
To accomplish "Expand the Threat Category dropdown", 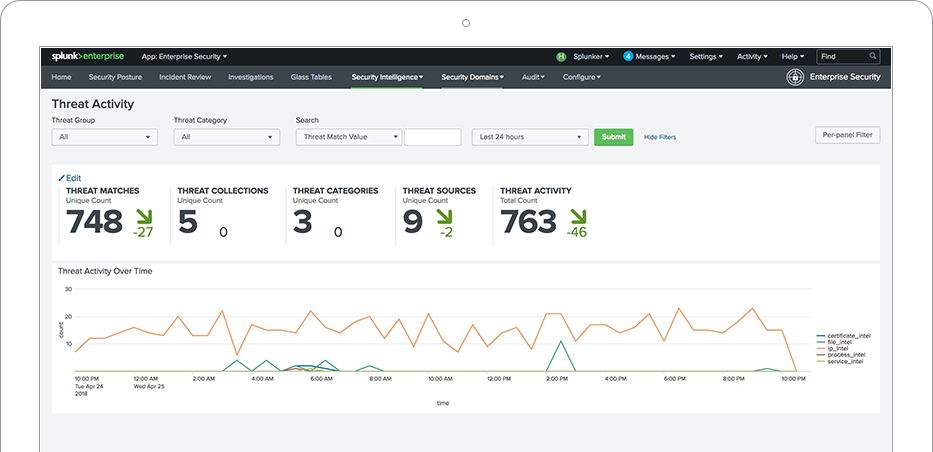I will coord(227,137).
